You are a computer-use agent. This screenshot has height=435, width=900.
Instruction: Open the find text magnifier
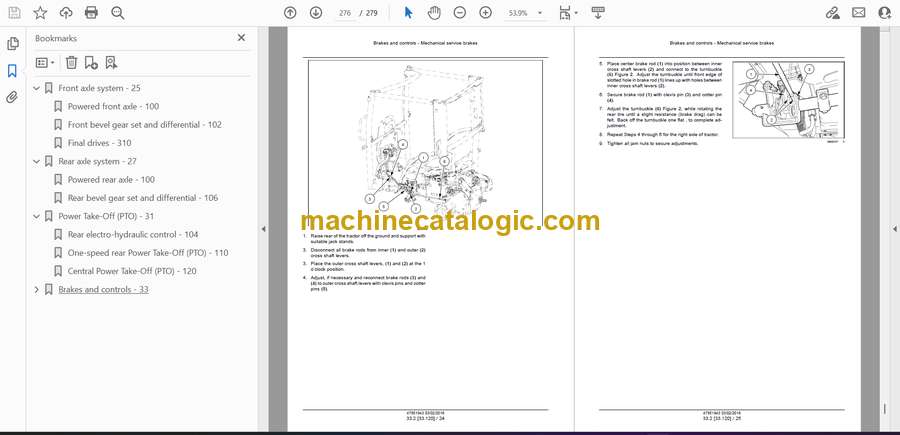[x=118, y=13]
